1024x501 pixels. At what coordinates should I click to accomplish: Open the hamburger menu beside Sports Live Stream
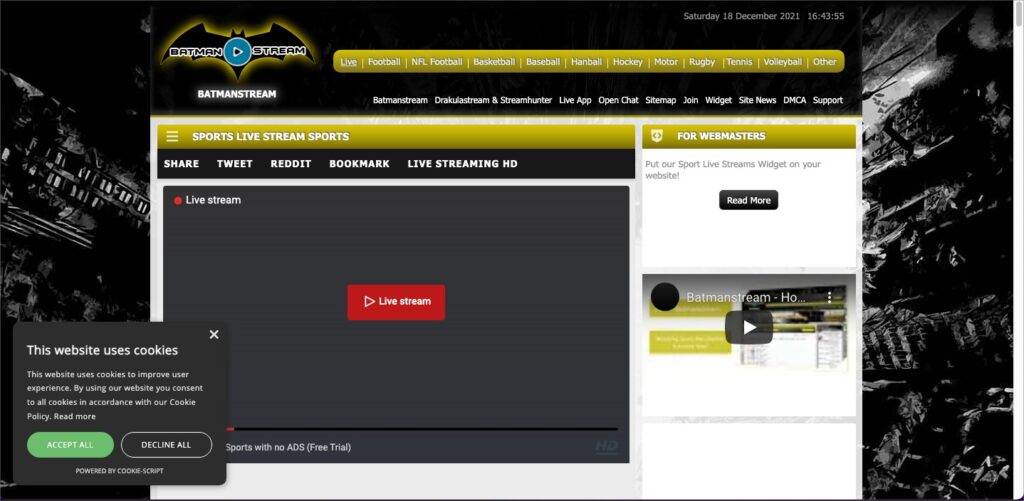coord(172,137)
